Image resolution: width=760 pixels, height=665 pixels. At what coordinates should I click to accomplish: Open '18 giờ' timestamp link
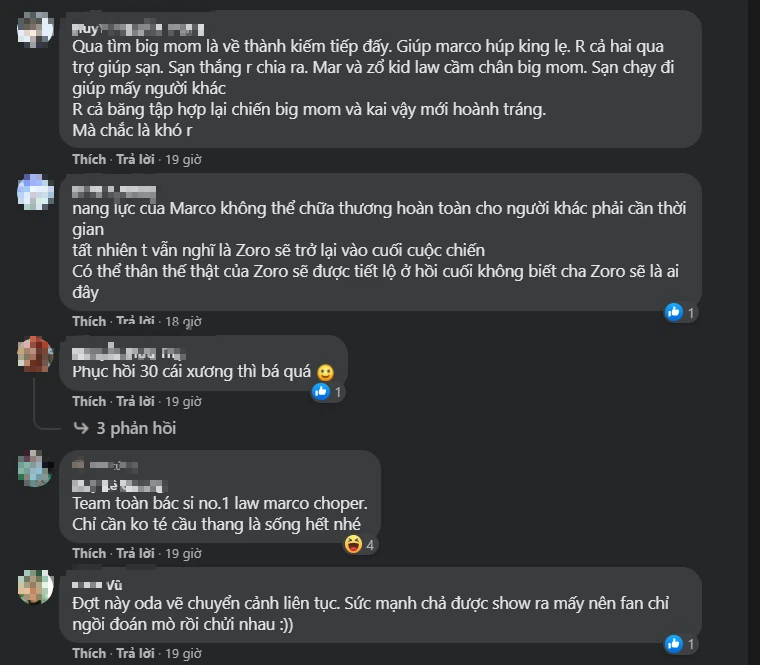click(x=183, y=321)
